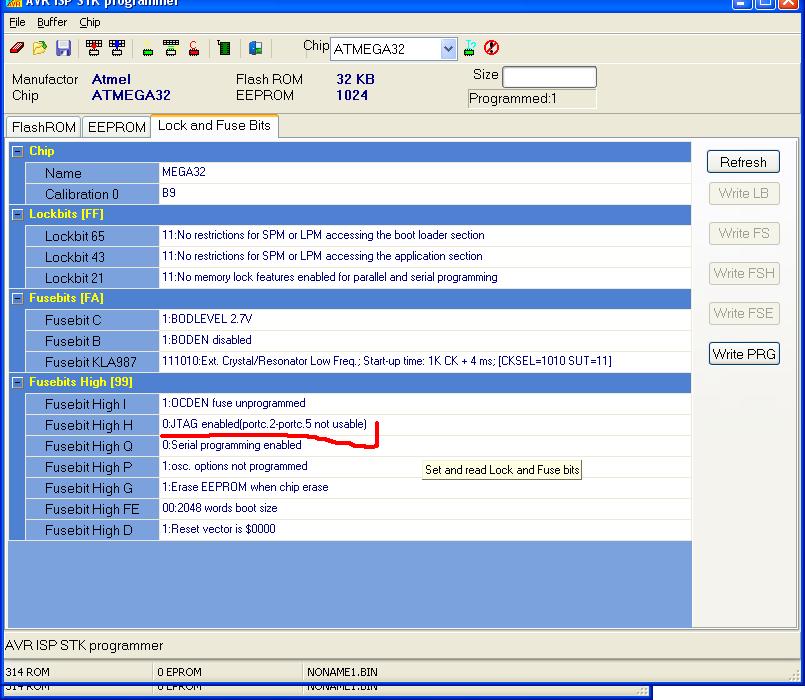This screenshot has width=805, height=700.
Task: Click the identify chip icon beside dropdown
Action: click(x=469, y=48)
